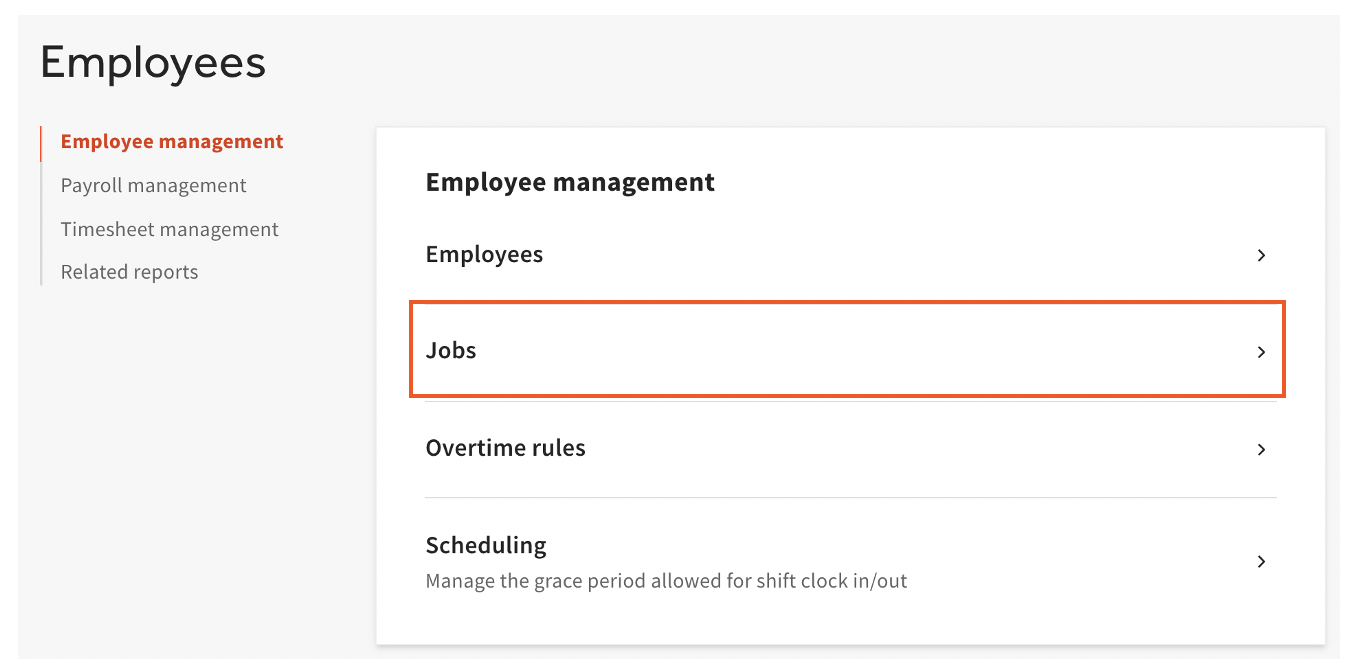Open Related reports from the sidebar

pyautogui.click(x=129, y=271)
